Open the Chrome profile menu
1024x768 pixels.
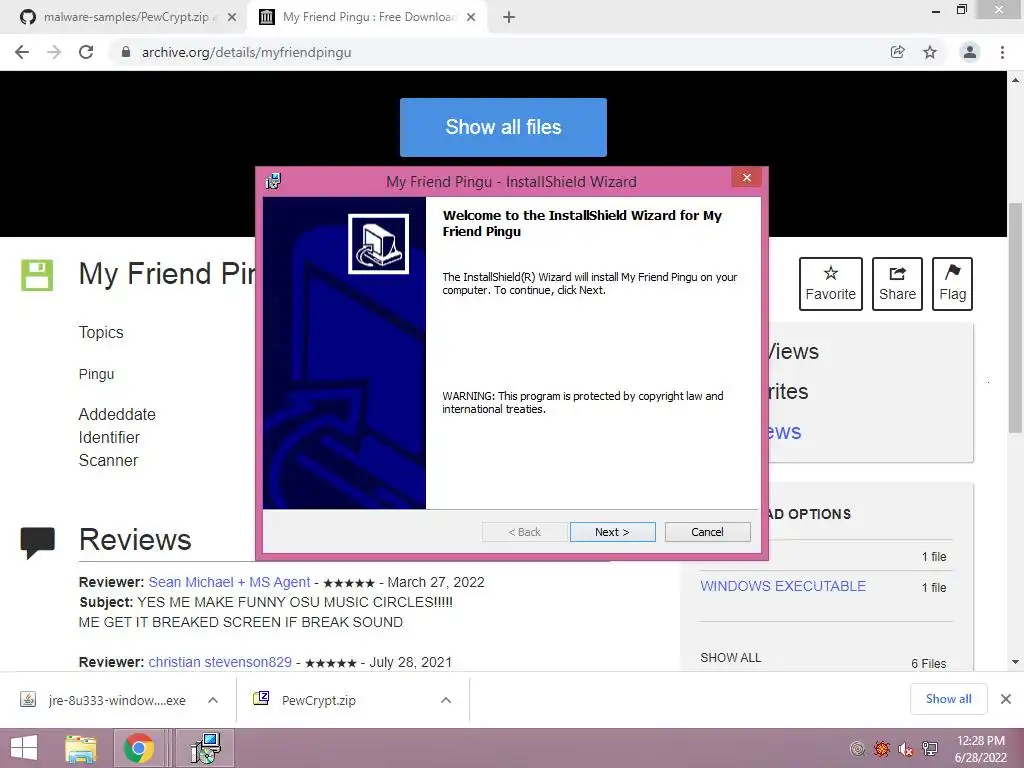970,52
